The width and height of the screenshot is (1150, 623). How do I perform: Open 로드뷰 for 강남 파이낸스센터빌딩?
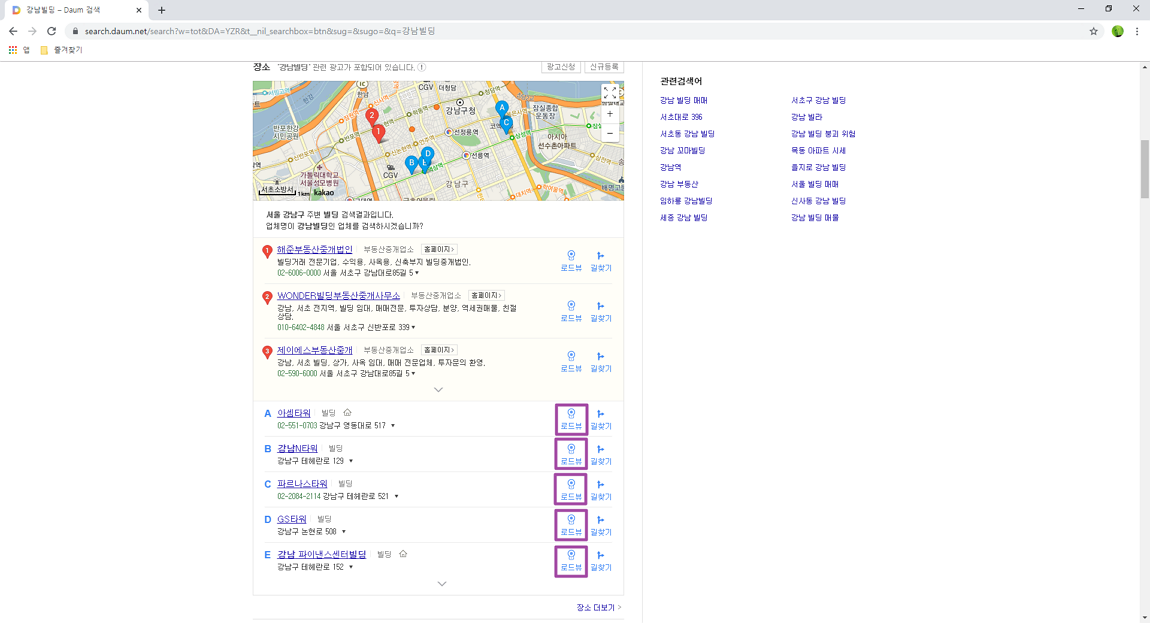point(571,561)
